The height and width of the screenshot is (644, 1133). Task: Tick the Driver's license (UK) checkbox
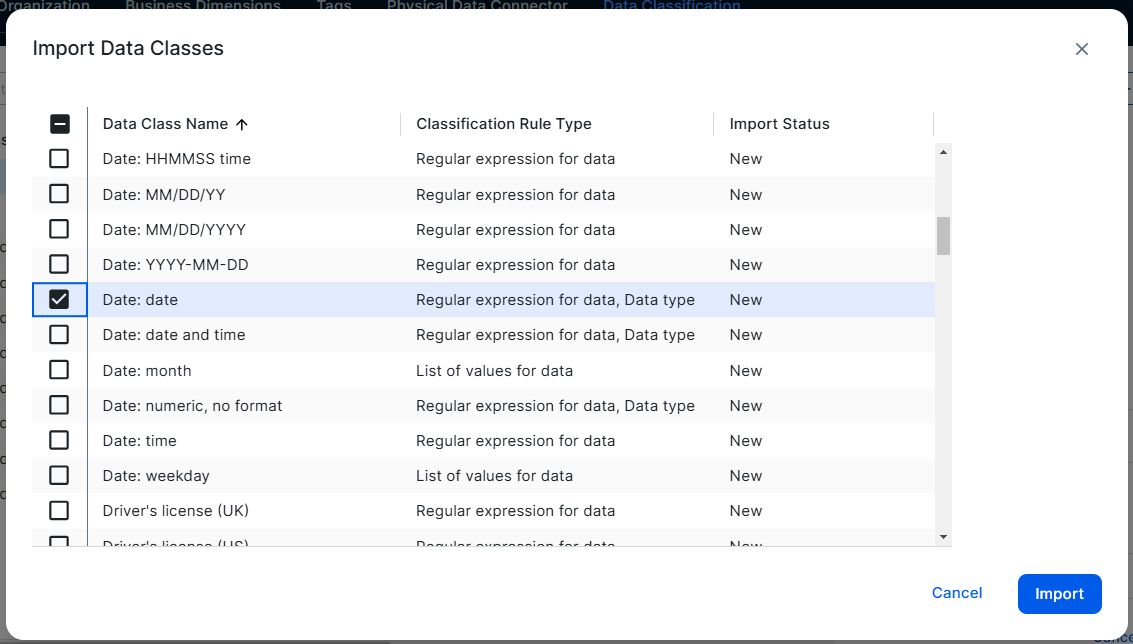[59, 510]
